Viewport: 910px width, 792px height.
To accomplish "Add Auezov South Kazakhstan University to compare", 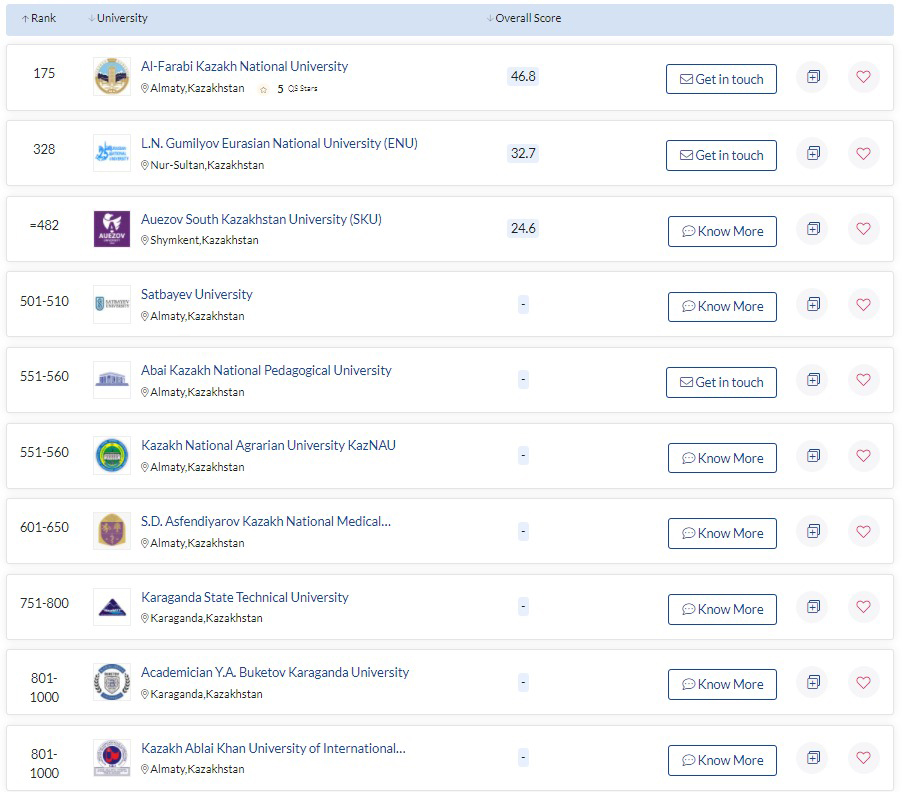I will [x=813, y=229].
